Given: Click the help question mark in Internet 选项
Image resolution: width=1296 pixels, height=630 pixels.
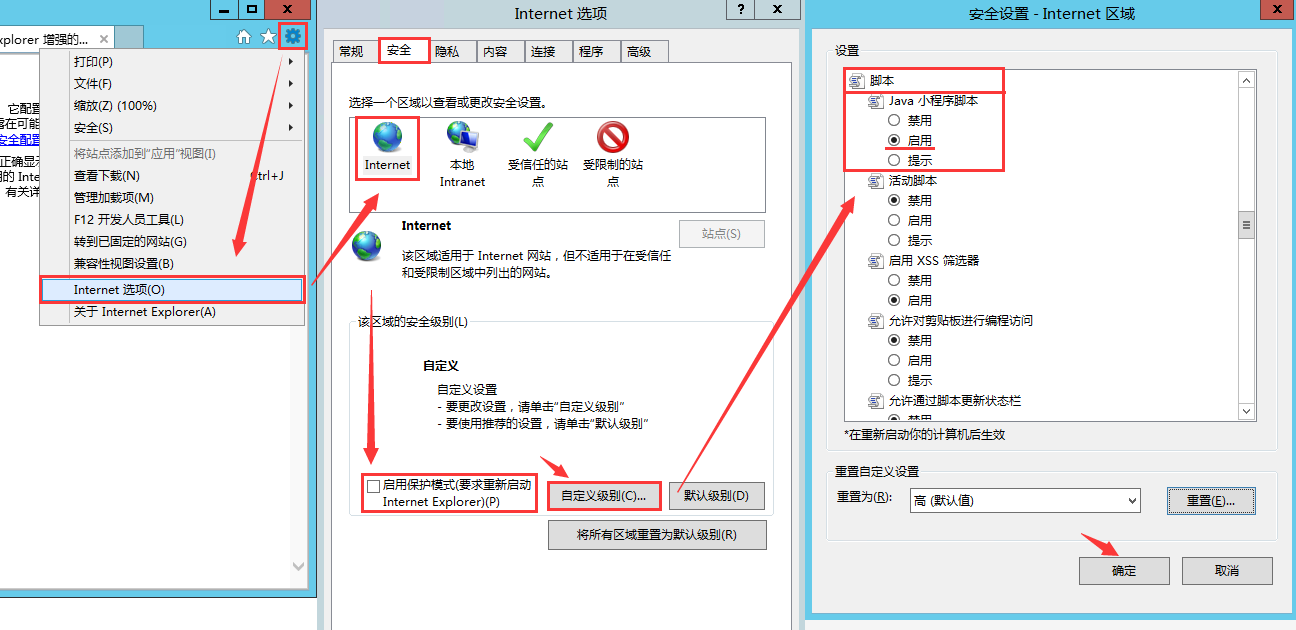Looking at the screenshot, I should pyautogui.click(x=741, y=9).
